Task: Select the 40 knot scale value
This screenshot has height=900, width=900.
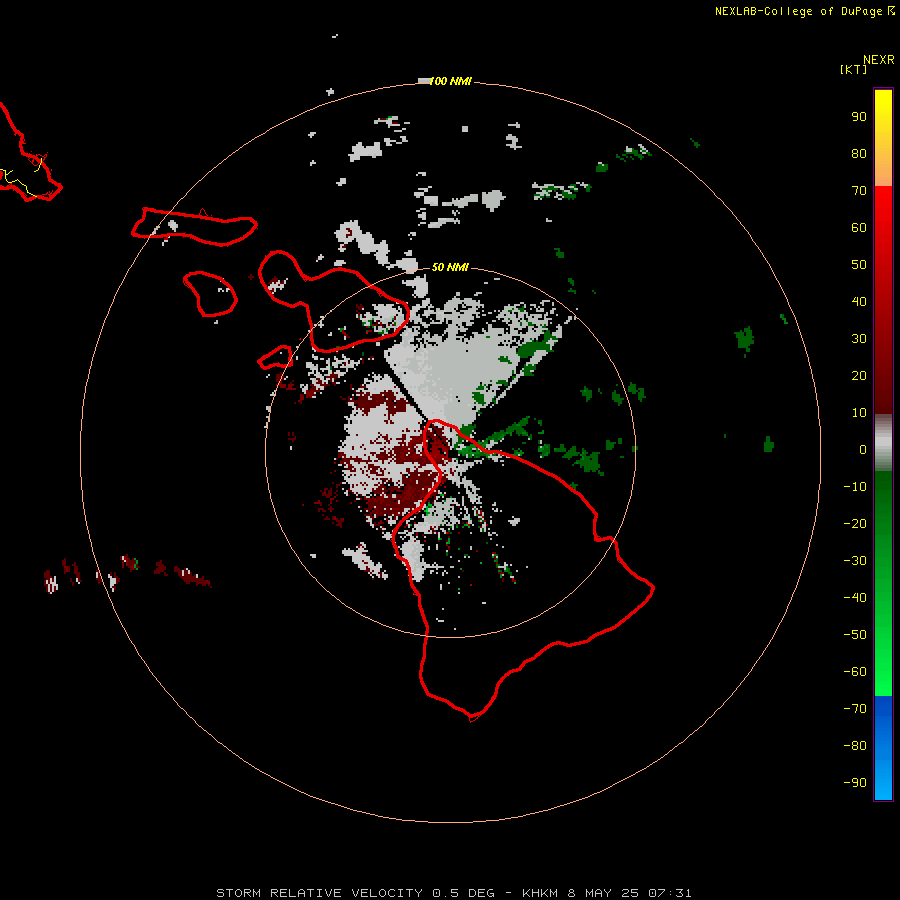Action: pyautogui.click(x=859, y=302)
